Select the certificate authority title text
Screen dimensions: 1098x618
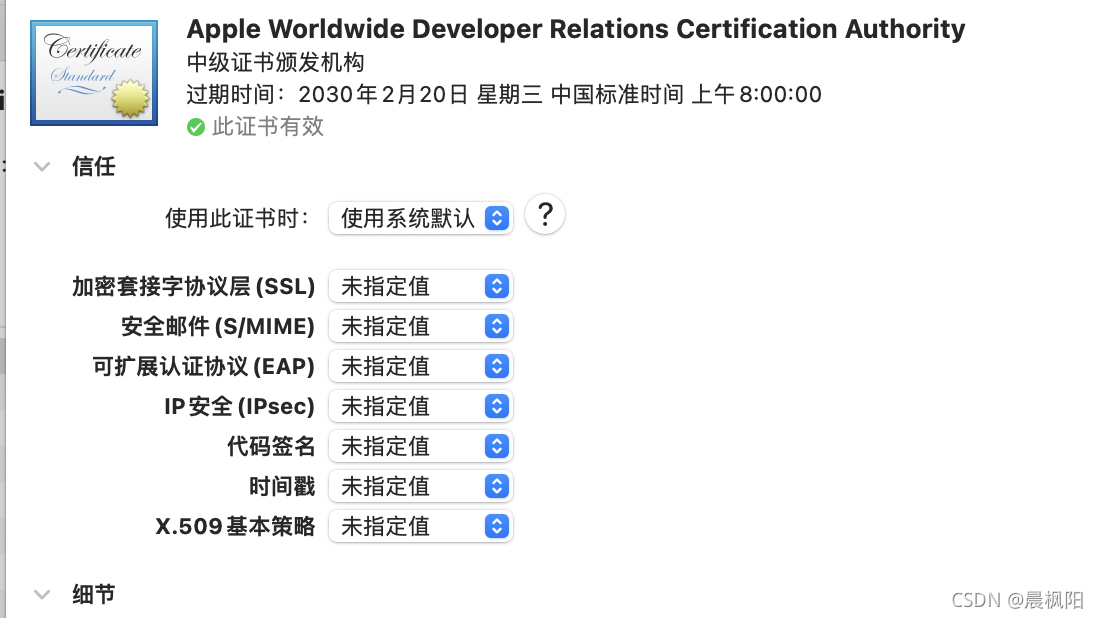coord(575,29)
